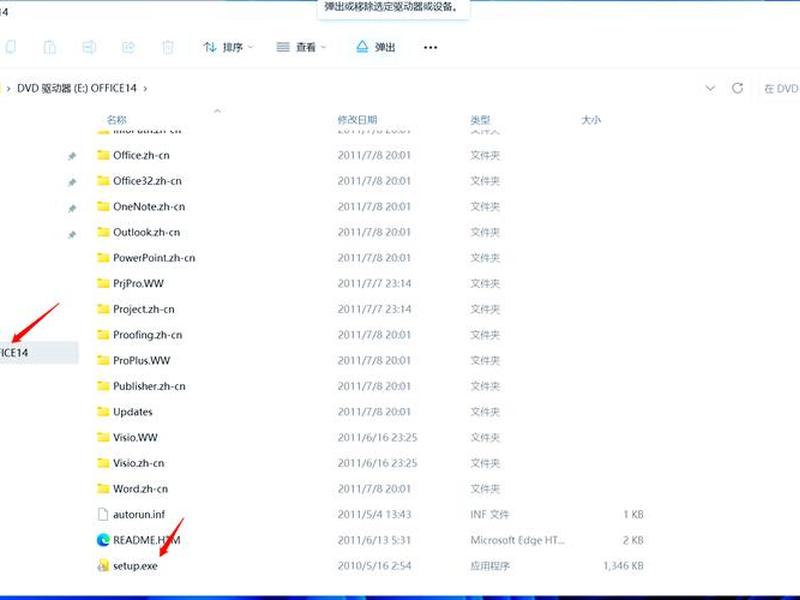Screen dimensions: 800x600
Task: Sort by 修改日期 column header
Action: pyautogui.click(x=357, y=120)
